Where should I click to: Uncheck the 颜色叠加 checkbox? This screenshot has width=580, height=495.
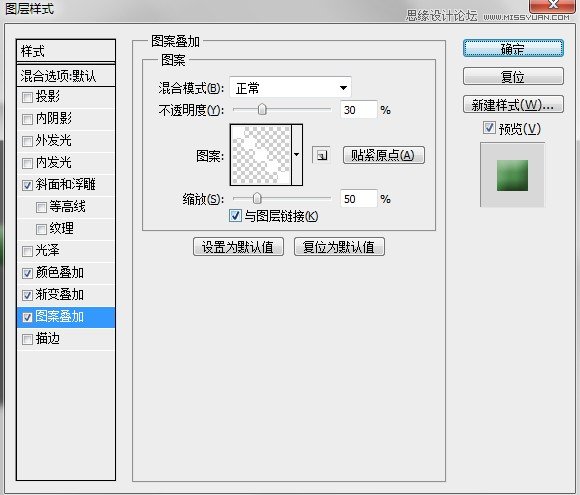[27, 273]
